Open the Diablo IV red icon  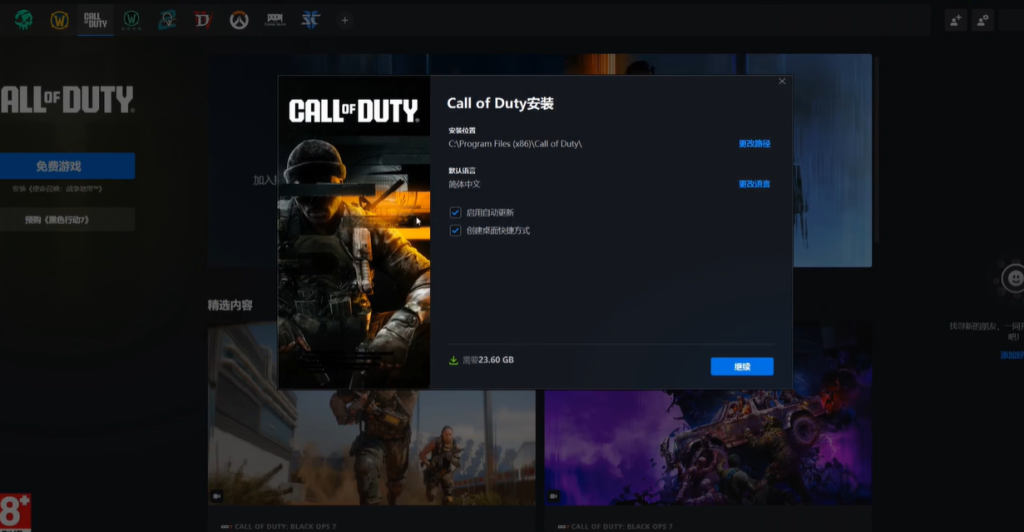tap(203, 20)
